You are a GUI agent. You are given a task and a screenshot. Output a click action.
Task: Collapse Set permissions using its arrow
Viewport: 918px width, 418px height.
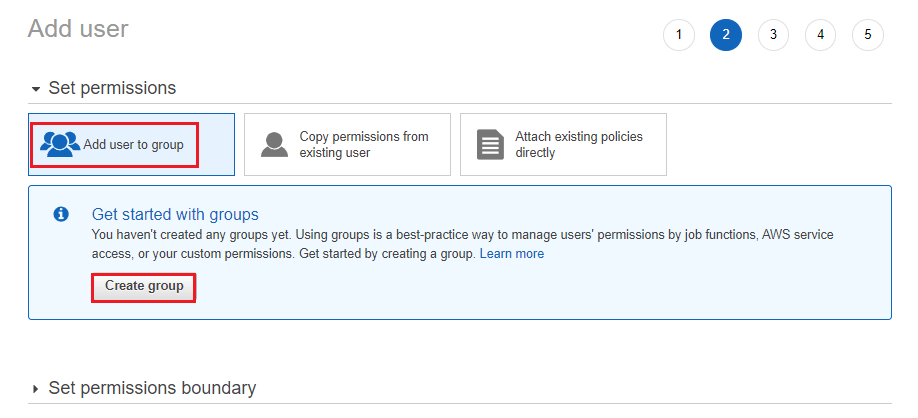pyautogui.click(x=36, y=89)
